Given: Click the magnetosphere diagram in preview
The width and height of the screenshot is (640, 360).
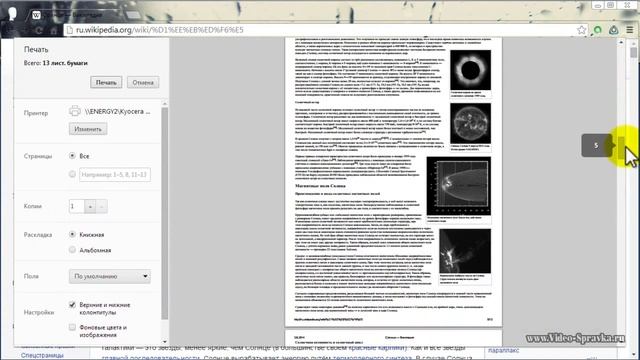Looking at the screenshot, I should pos(459,186).
